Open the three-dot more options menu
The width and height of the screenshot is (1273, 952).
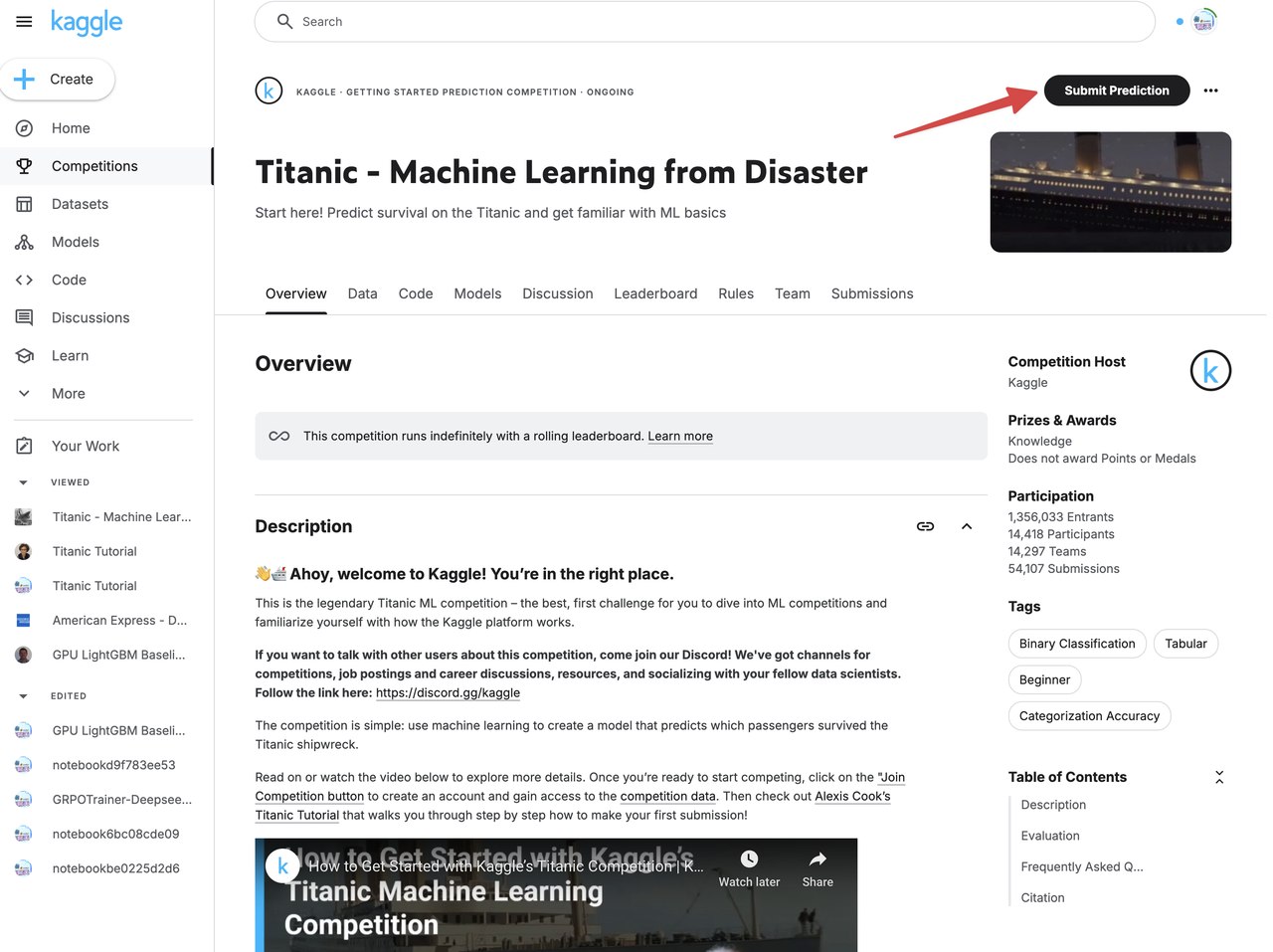[1210, 91]
